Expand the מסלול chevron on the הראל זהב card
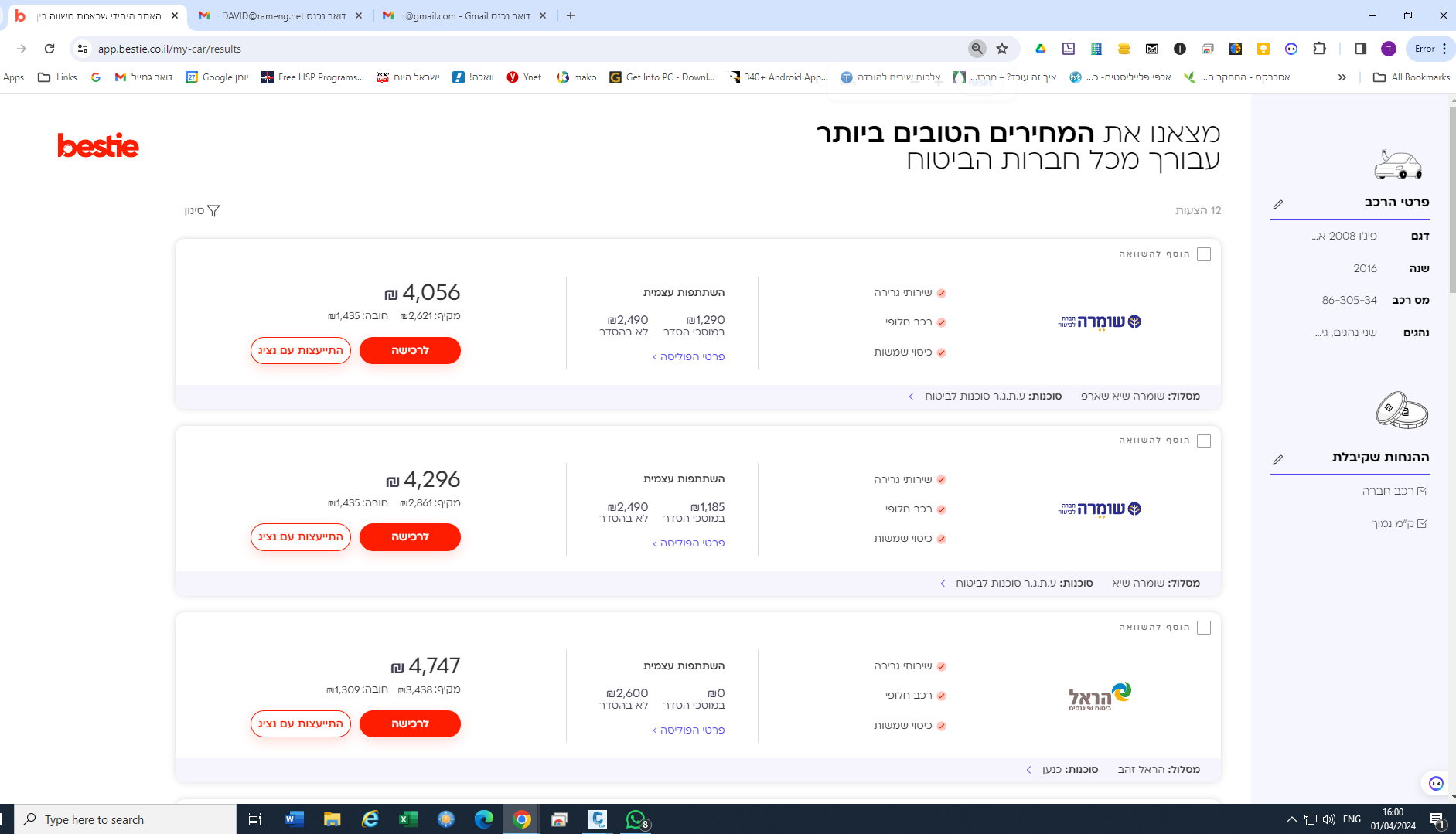 [x=1028, y=769]
